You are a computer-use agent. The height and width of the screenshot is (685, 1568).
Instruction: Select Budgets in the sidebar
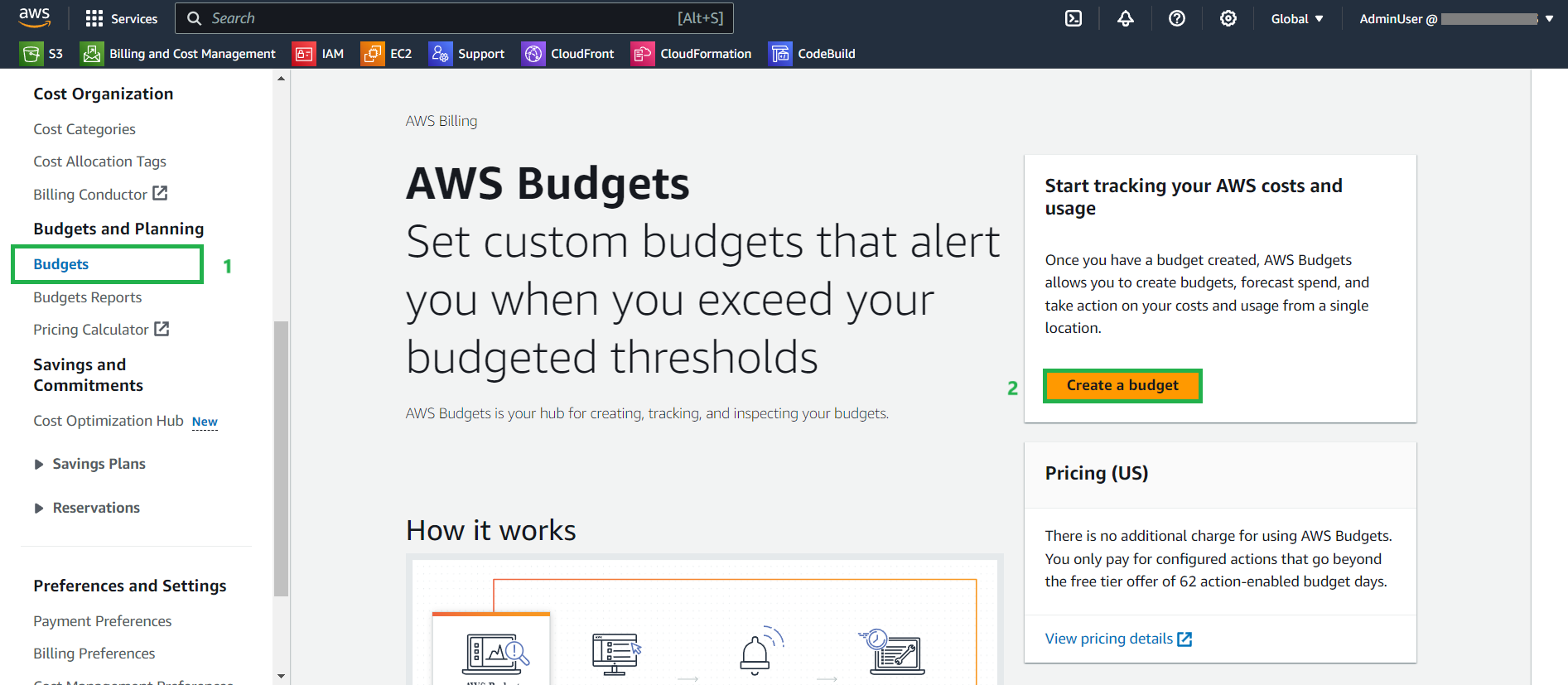coord(61,264)
